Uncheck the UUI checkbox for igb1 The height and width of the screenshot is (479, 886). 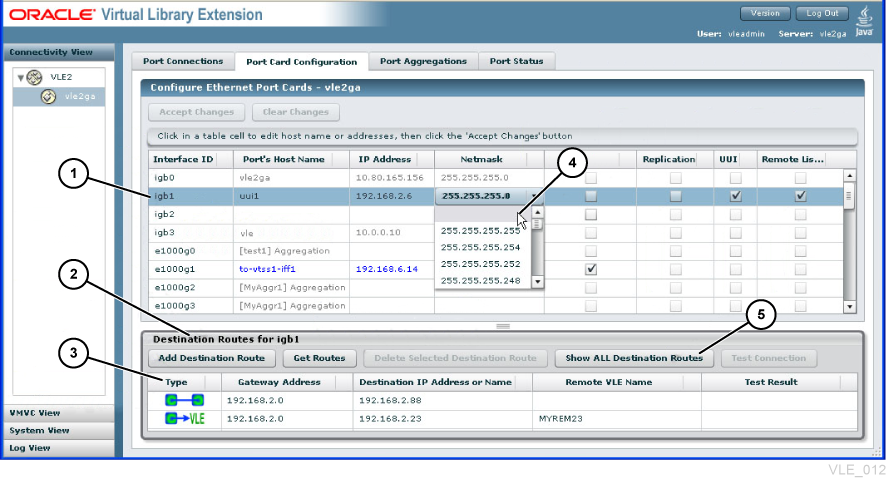coord(735,196)
